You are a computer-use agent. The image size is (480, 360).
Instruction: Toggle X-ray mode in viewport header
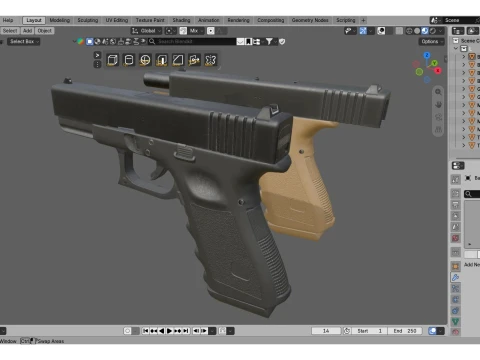tap(399, 31)
